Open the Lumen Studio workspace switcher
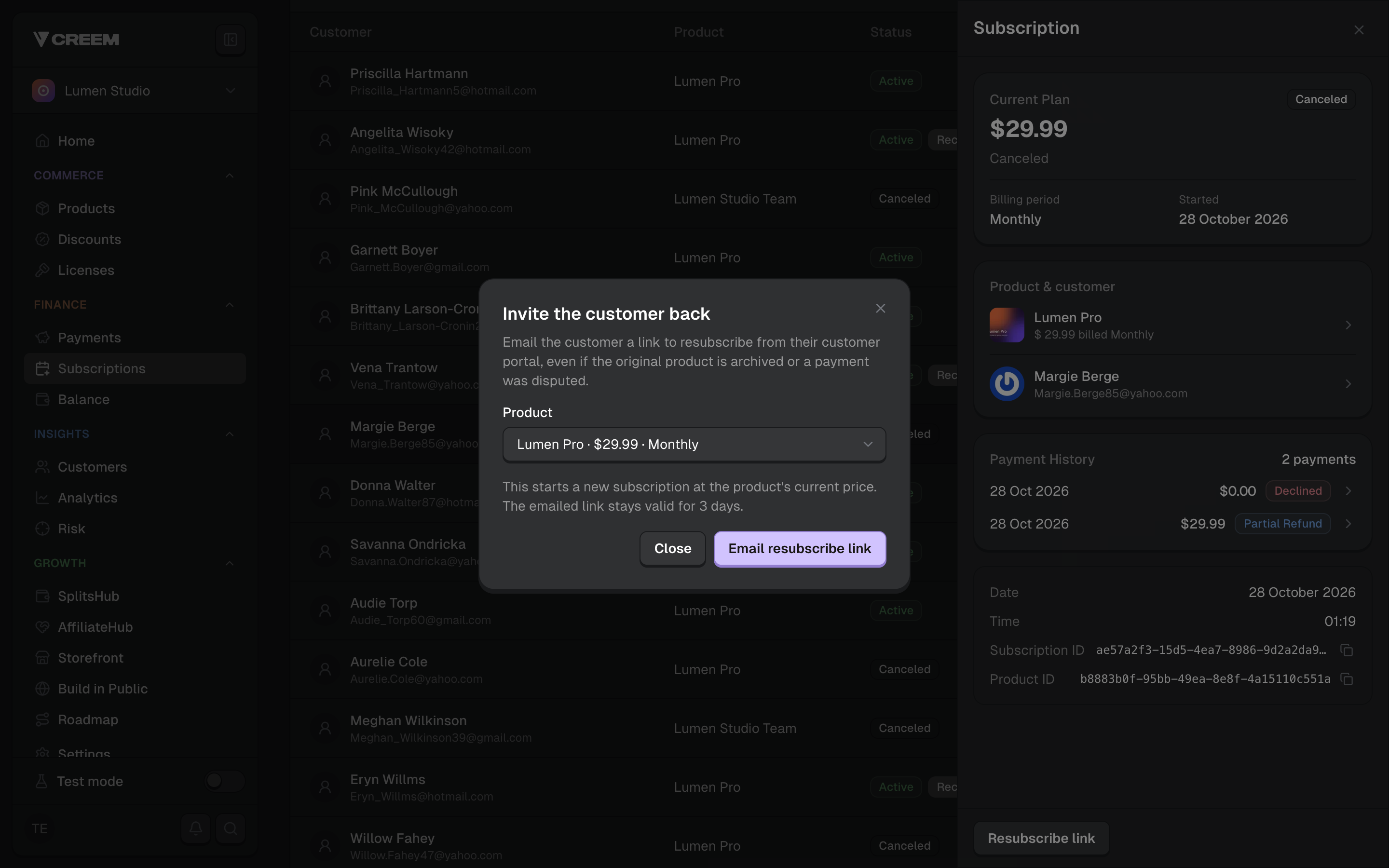The image size is (1389, 868). [135, 91]
